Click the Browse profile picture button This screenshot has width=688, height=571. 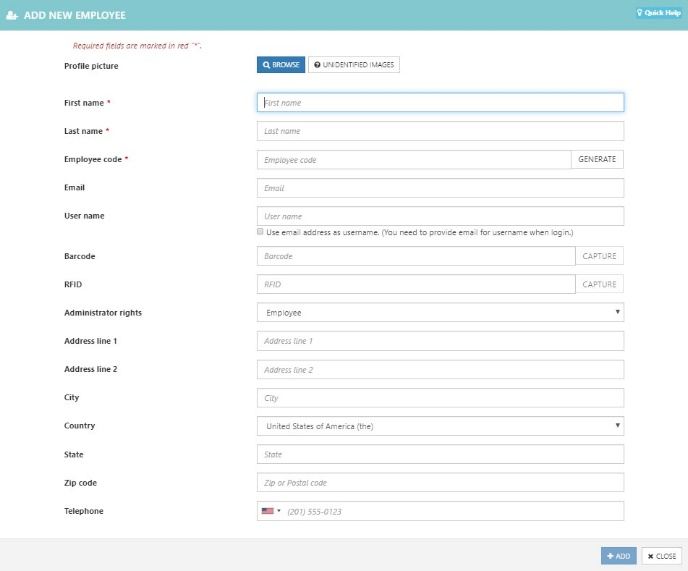point(281,65)
